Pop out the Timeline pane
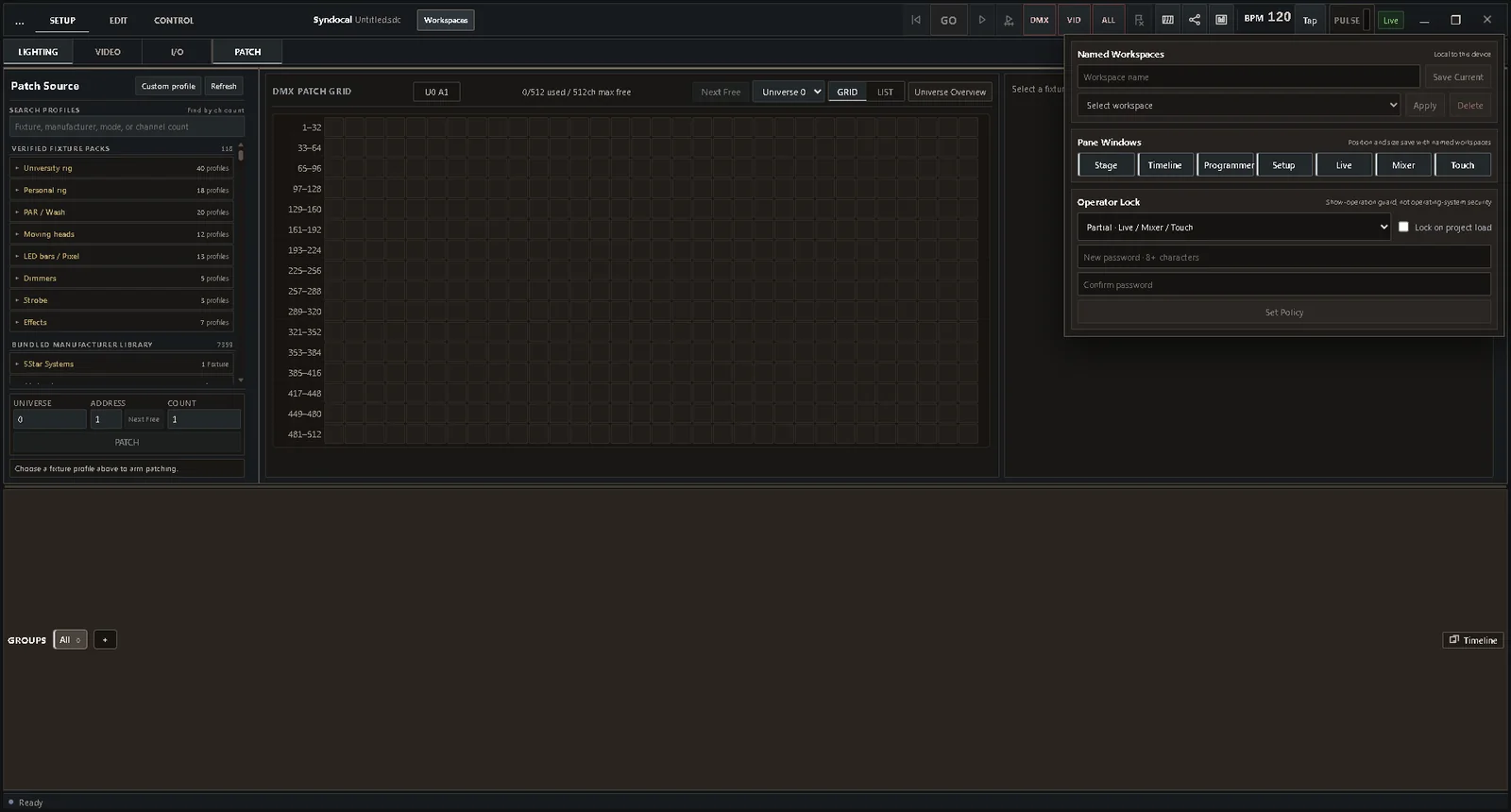Viewport: 1511px width, 812px height. click(x=1473, y=640)
